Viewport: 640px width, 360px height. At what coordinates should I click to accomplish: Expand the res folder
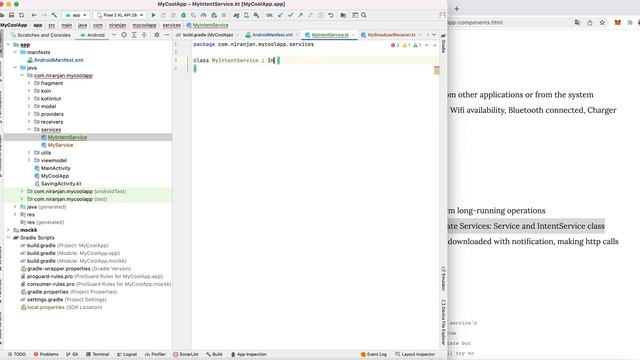15,214
